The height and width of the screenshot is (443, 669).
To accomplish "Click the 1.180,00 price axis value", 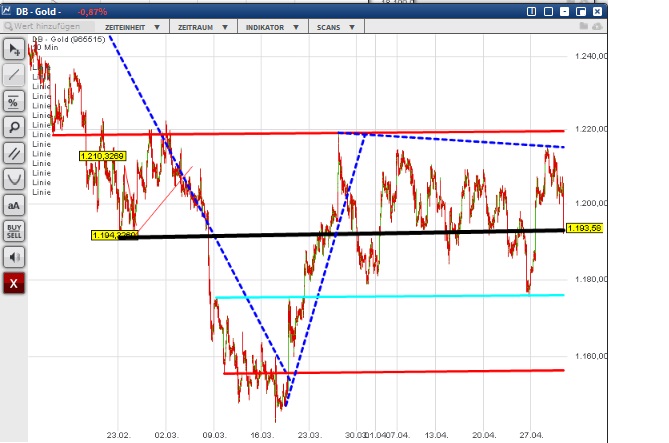I will (x=591, y=279).
